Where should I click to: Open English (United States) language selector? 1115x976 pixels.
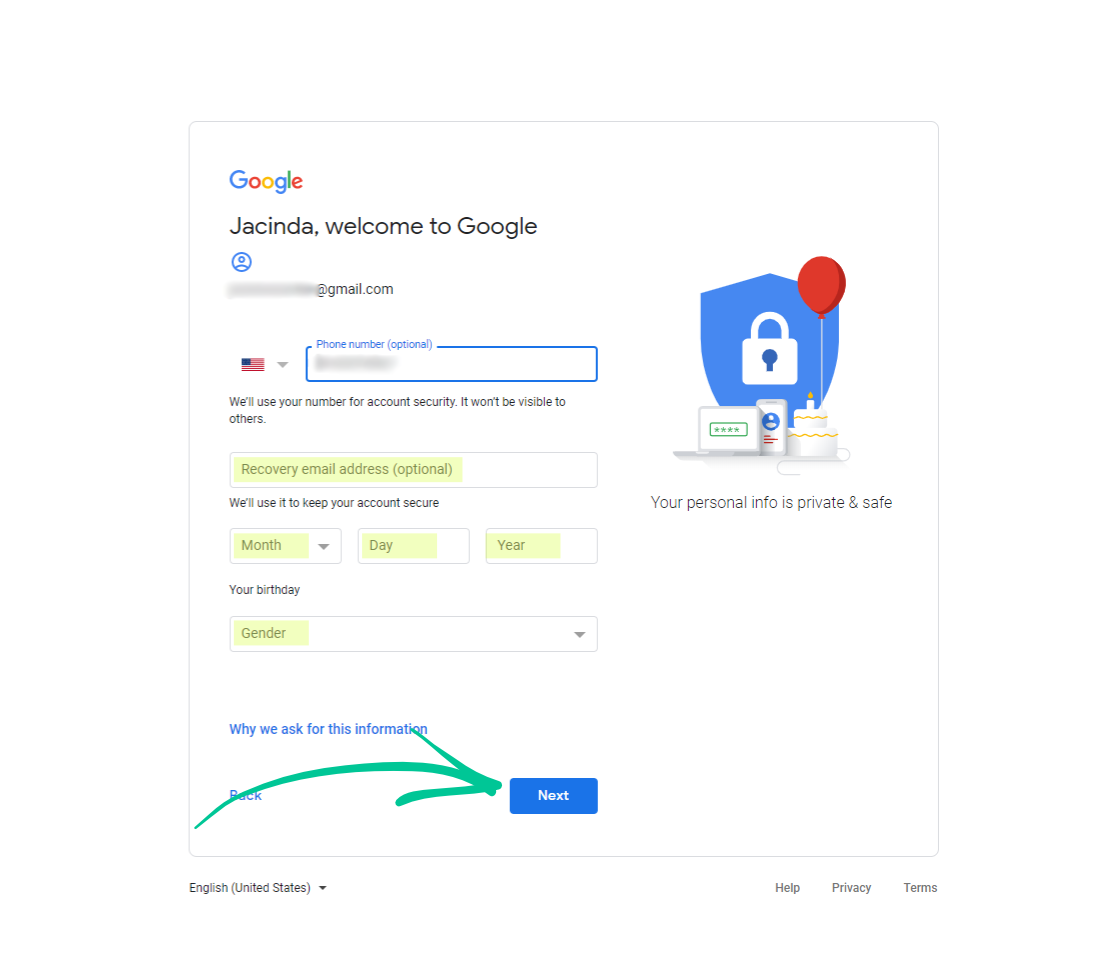click(257, 888)
